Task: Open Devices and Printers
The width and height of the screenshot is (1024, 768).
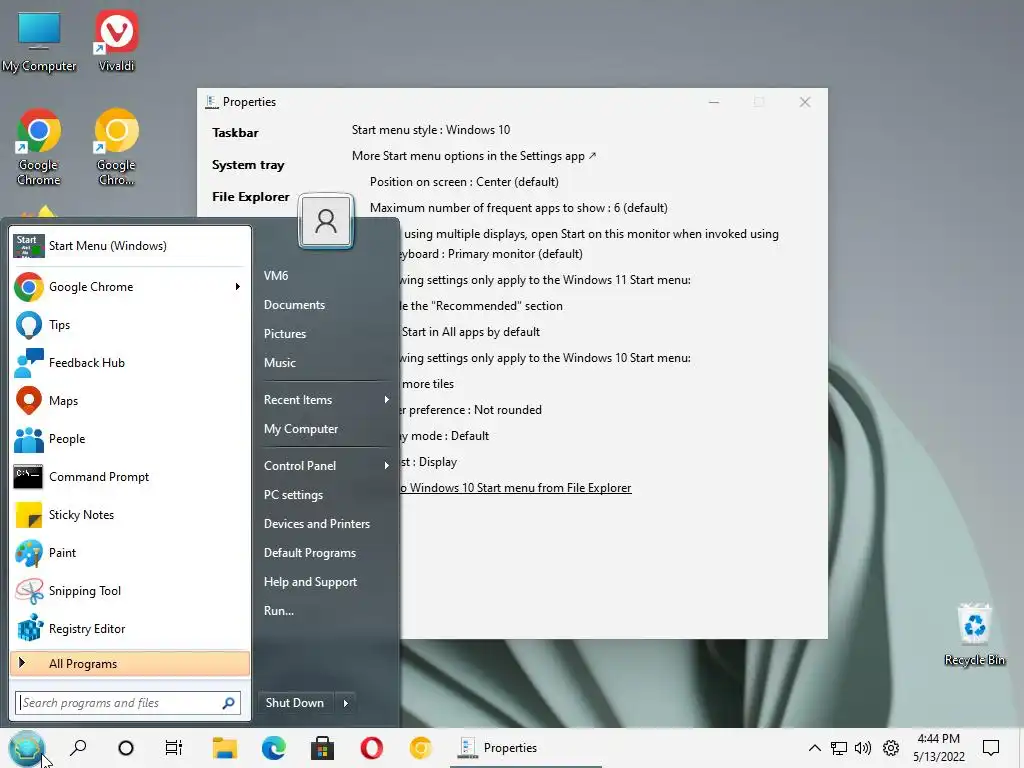Action: point(317,524)
